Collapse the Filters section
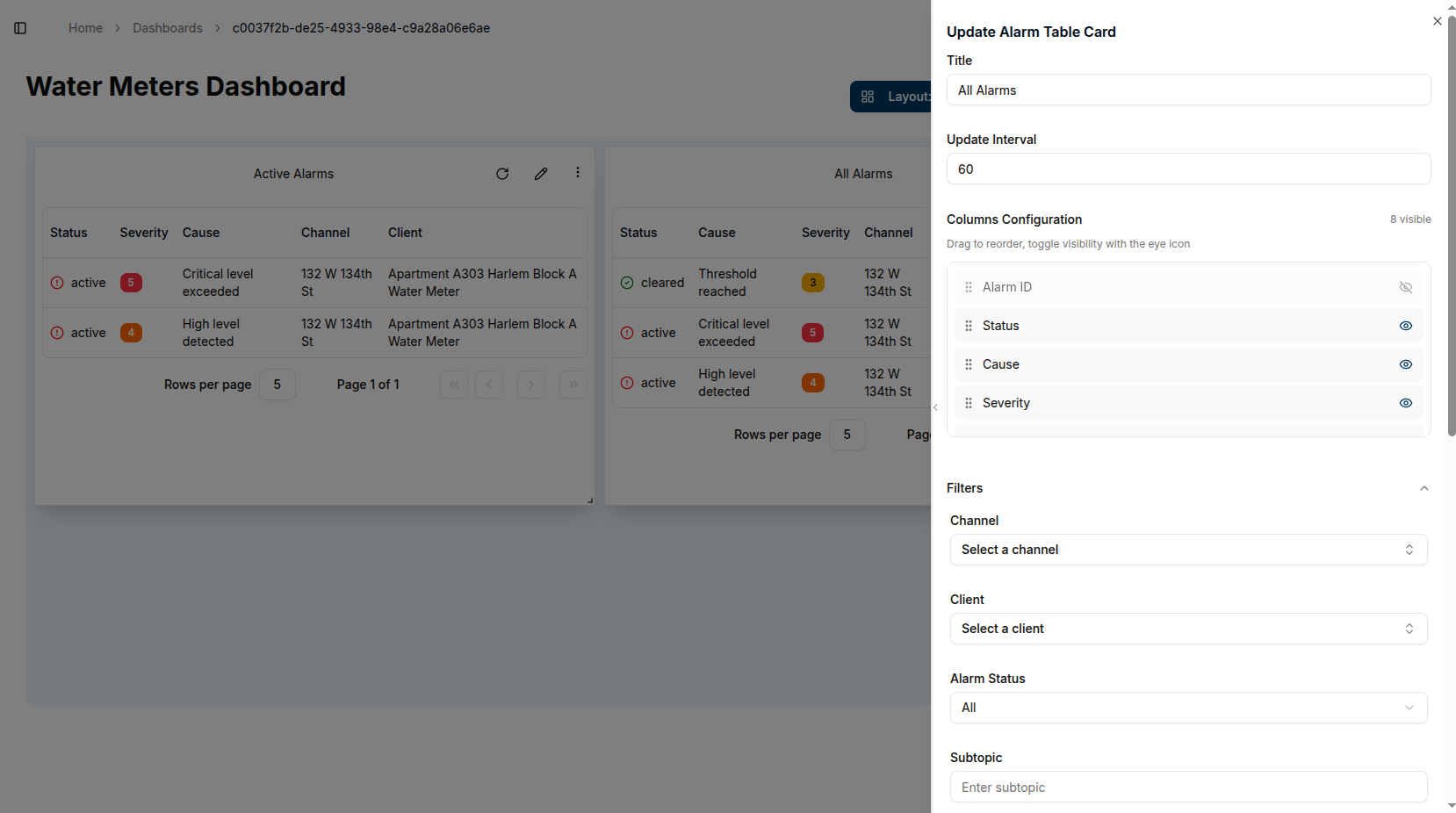The width and height of the screenshot is (1456, 813). [1424, 488]
